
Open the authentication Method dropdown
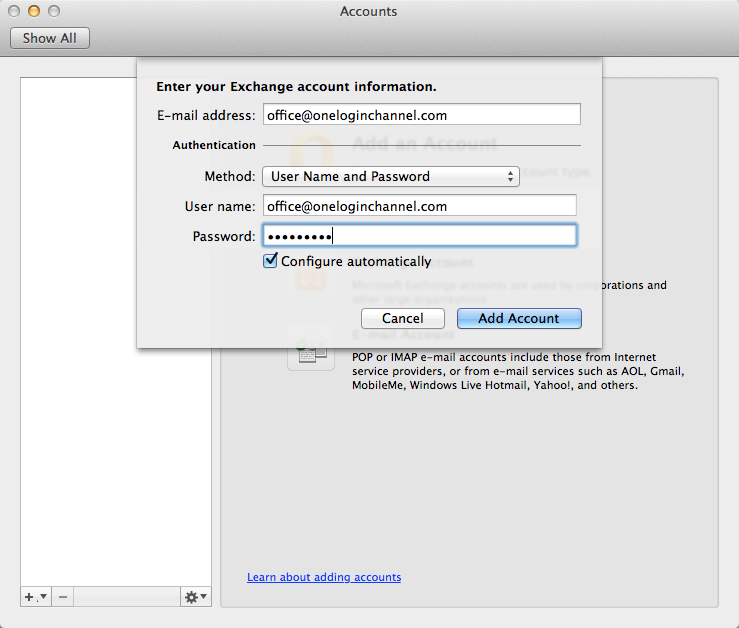click(x=391, y=176)
